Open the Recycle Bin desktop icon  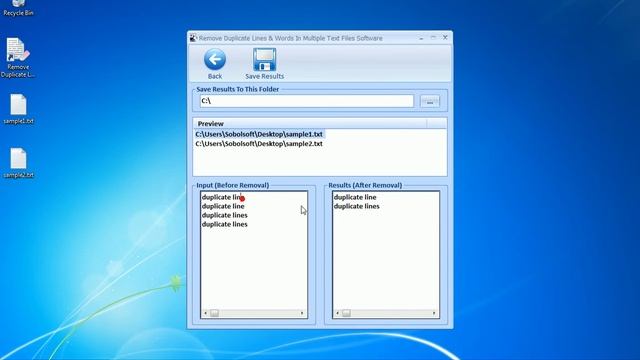click(18, 8)
